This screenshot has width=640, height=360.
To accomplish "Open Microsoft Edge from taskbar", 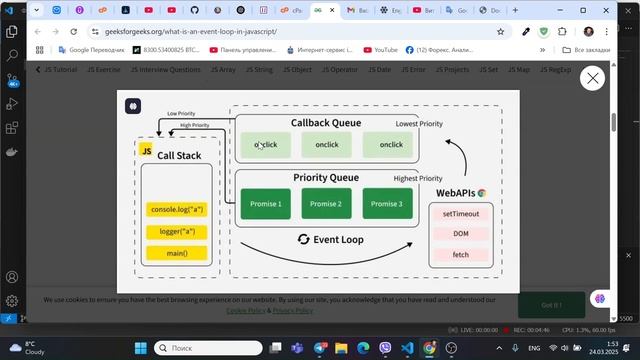I will click(x=363, y=348).
